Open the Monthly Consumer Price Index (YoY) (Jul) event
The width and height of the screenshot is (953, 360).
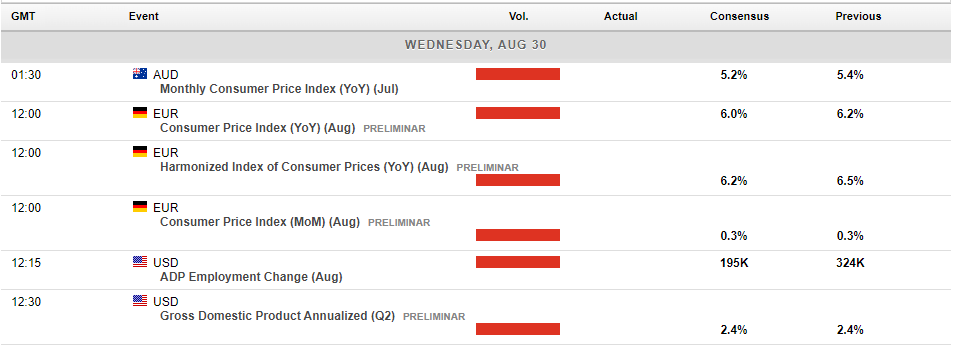[279, 89]
